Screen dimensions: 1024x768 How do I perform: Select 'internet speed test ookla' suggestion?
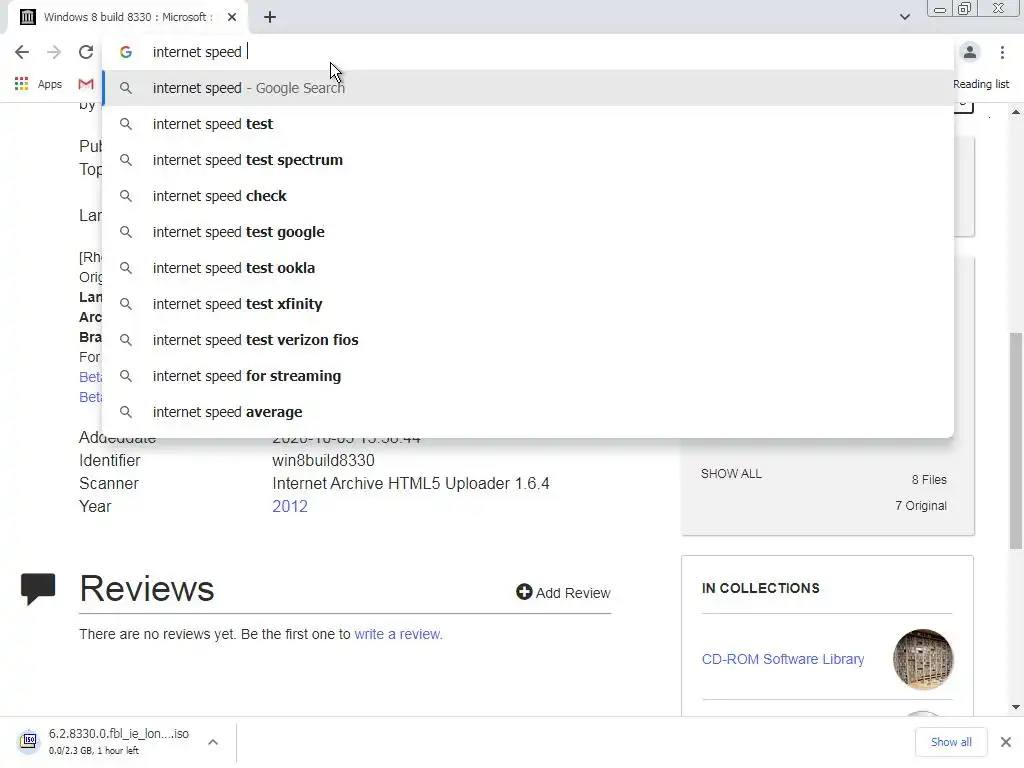pyautogui.click(x=528, y=268)
